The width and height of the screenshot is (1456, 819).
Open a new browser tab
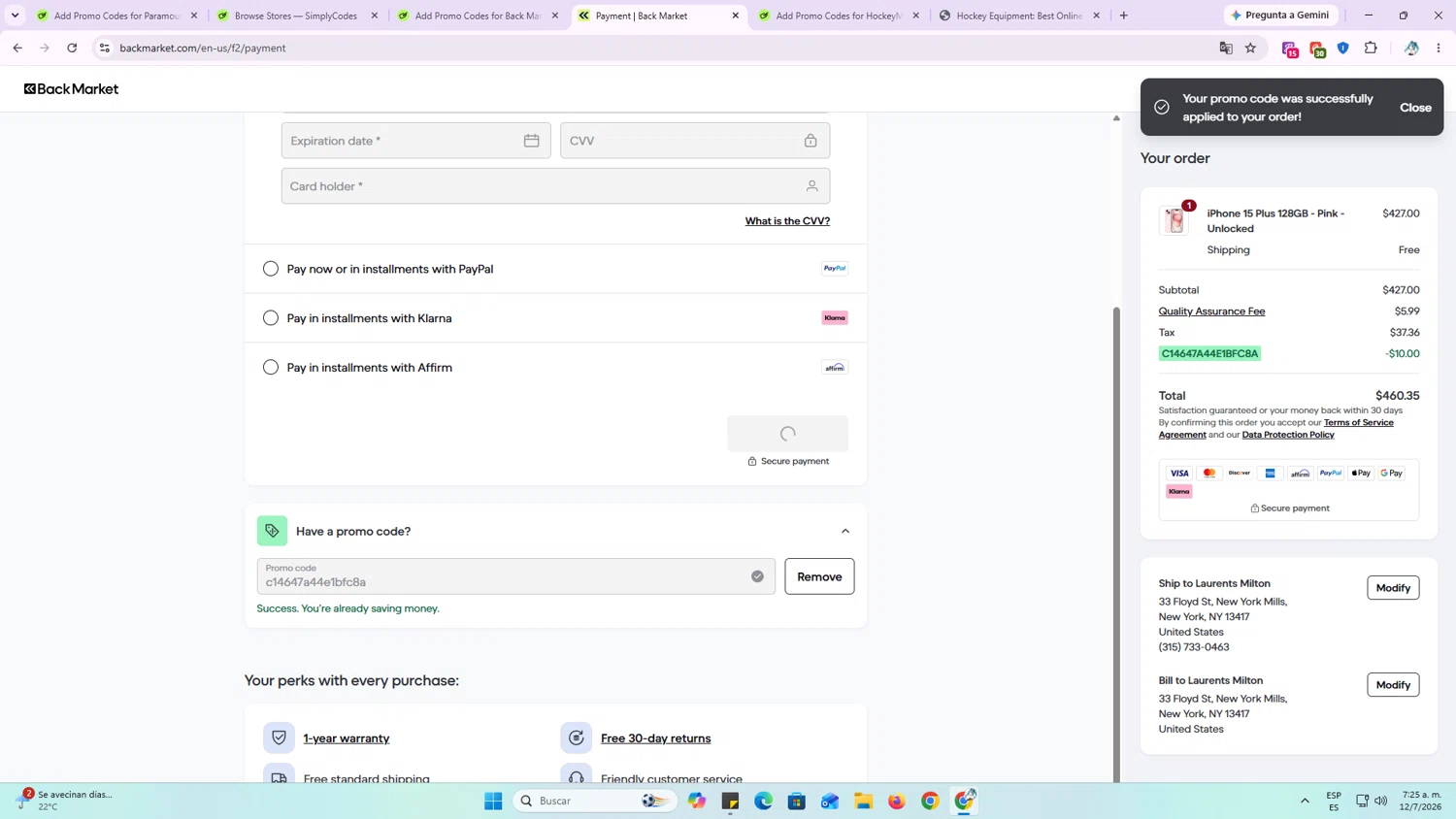(1124, 16)
